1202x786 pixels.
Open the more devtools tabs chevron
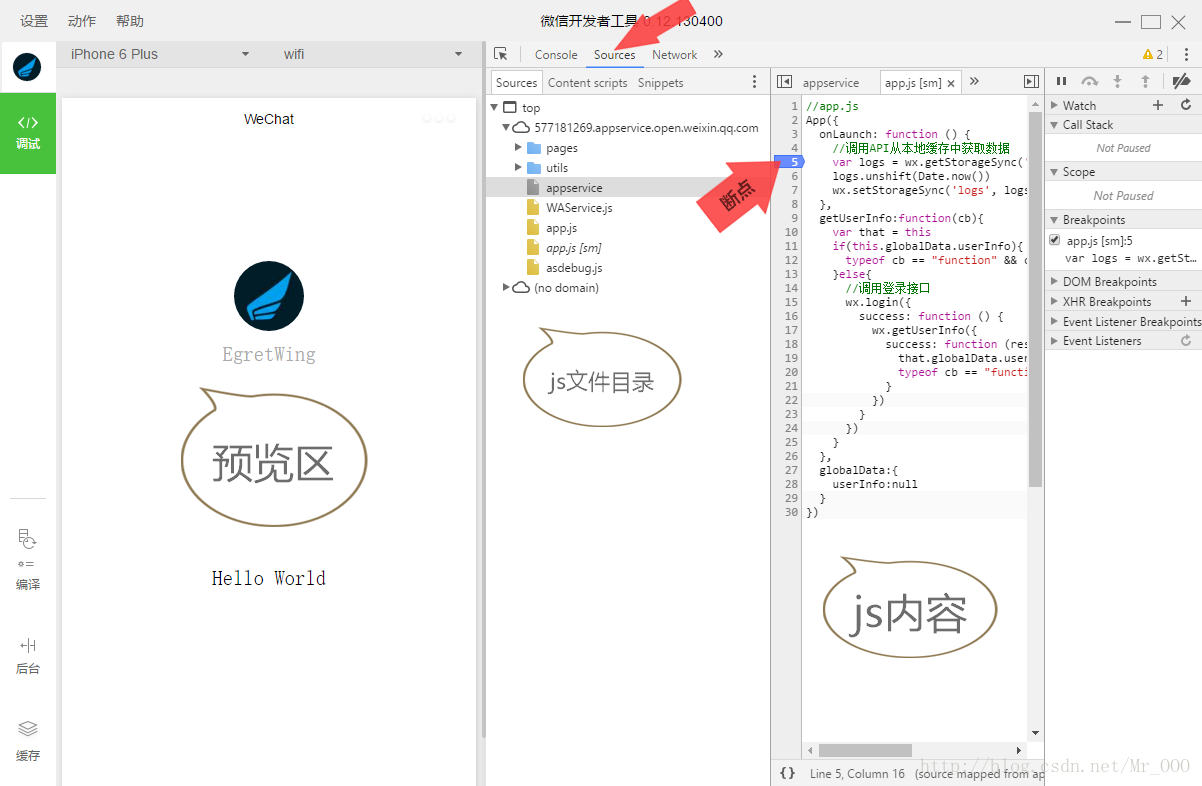tap(718, 54)
